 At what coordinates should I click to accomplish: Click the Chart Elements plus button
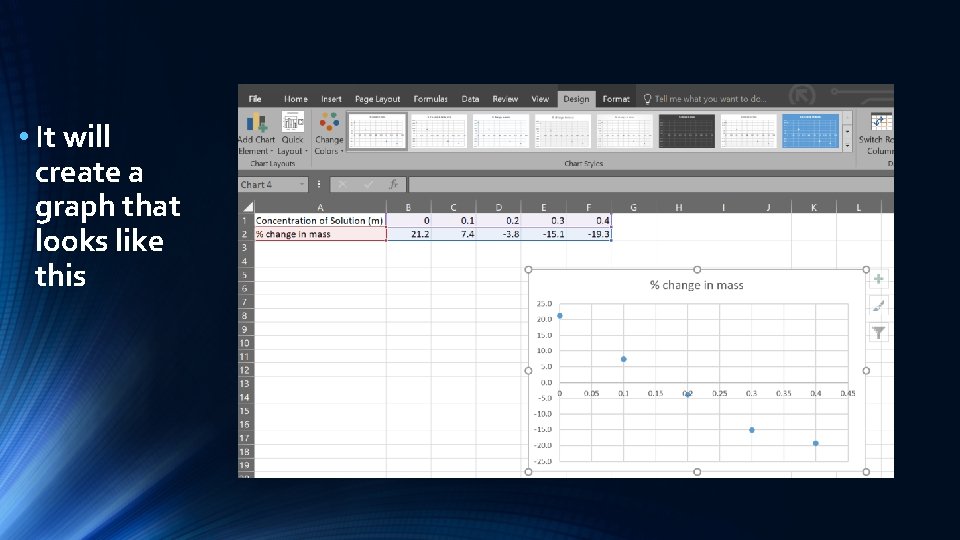click(x=879, y=279)
